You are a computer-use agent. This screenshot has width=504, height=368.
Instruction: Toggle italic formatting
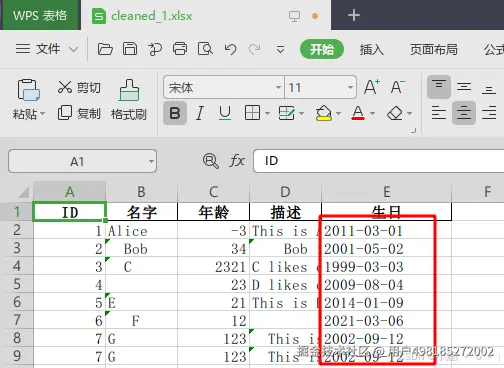[200, 113]
